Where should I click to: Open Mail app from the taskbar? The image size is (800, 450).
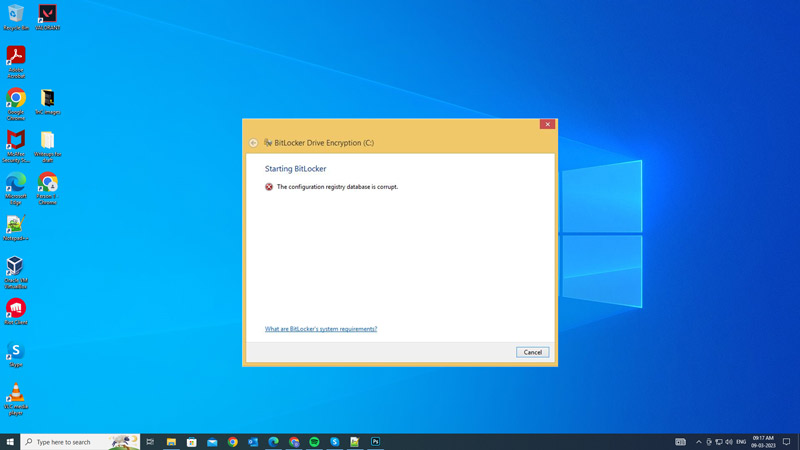(x=212, y=442)
